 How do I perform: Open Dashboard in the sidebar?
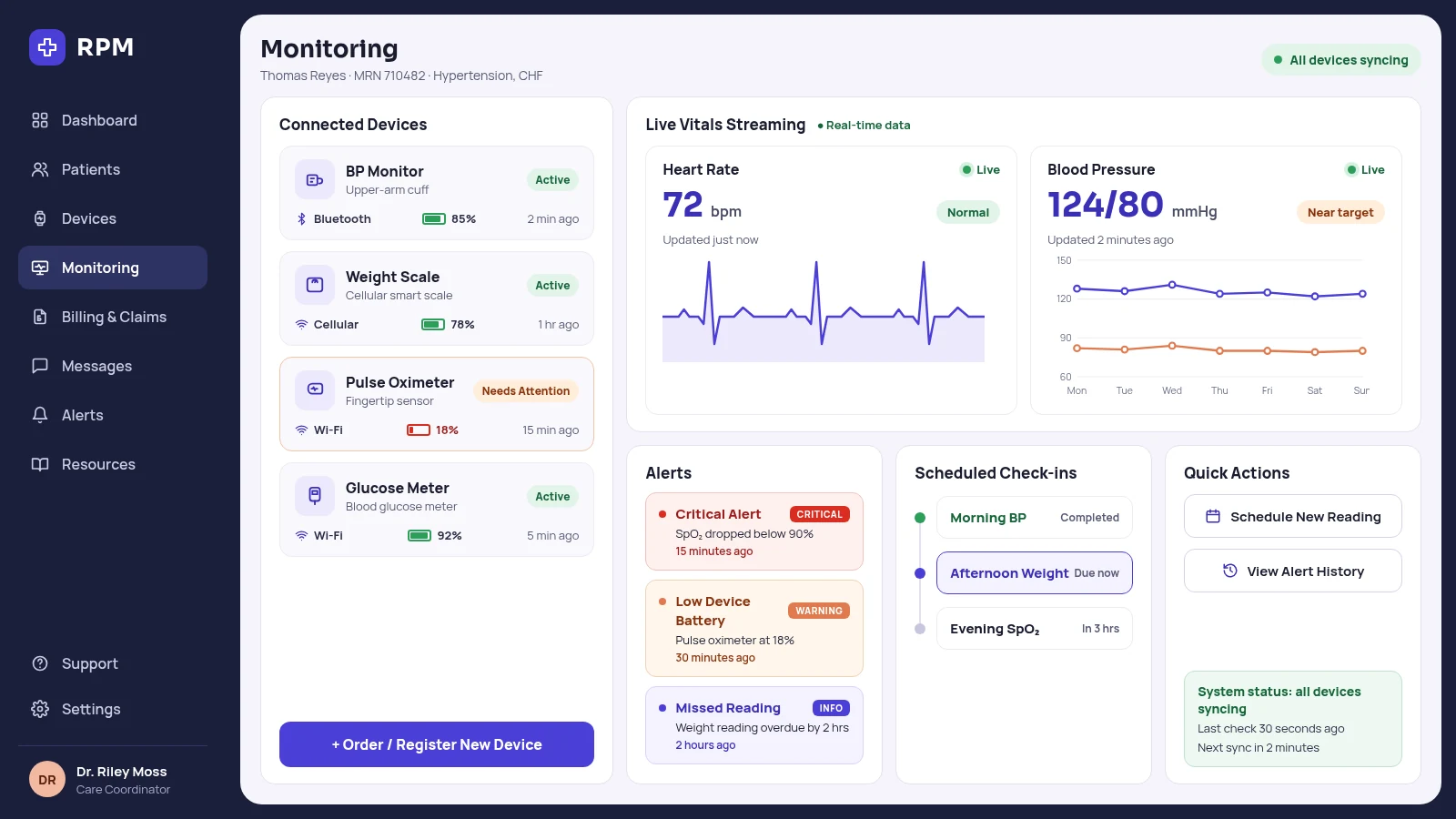coord(113,120)
